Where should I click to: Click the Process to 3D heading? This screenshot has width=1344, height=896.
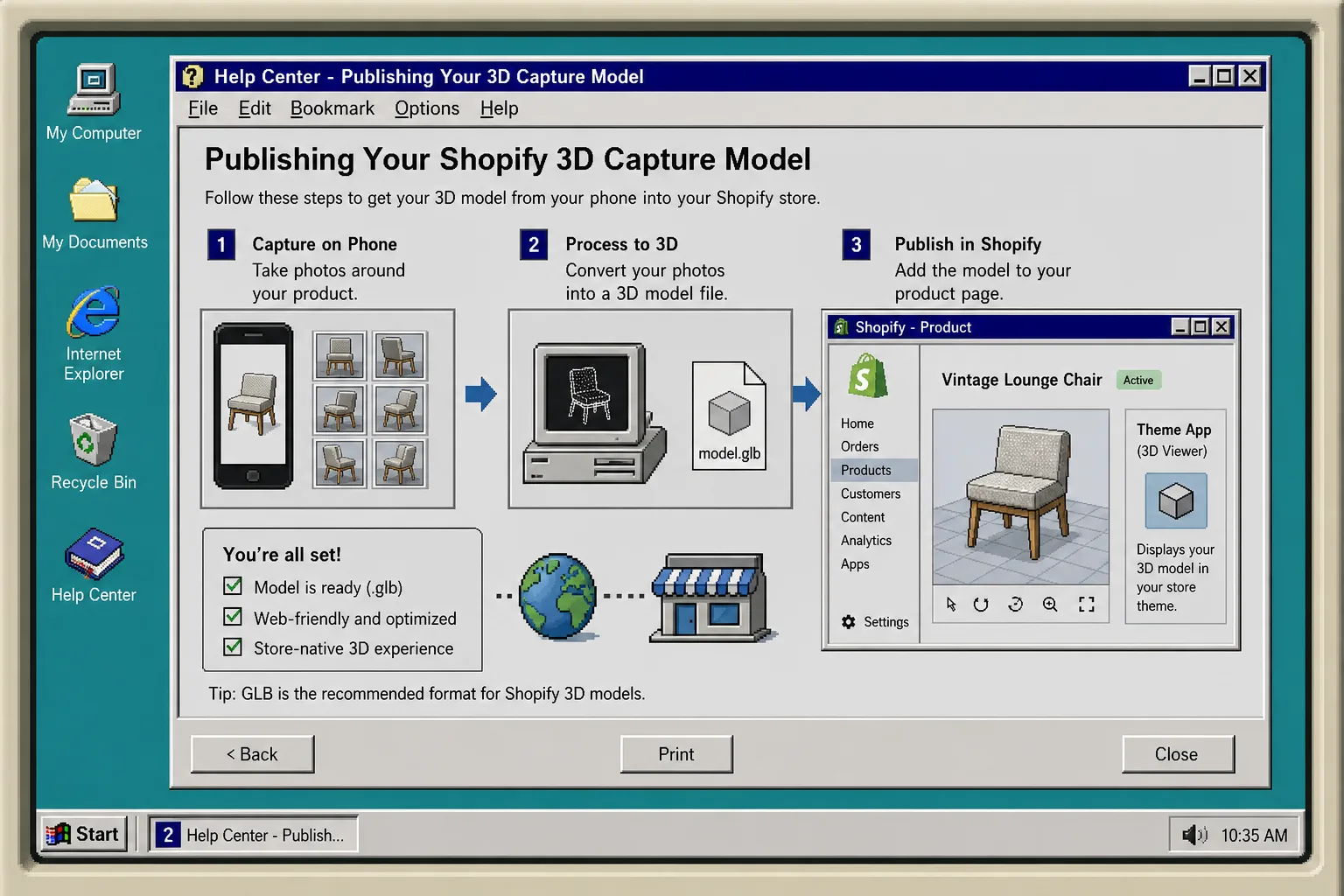621,244
